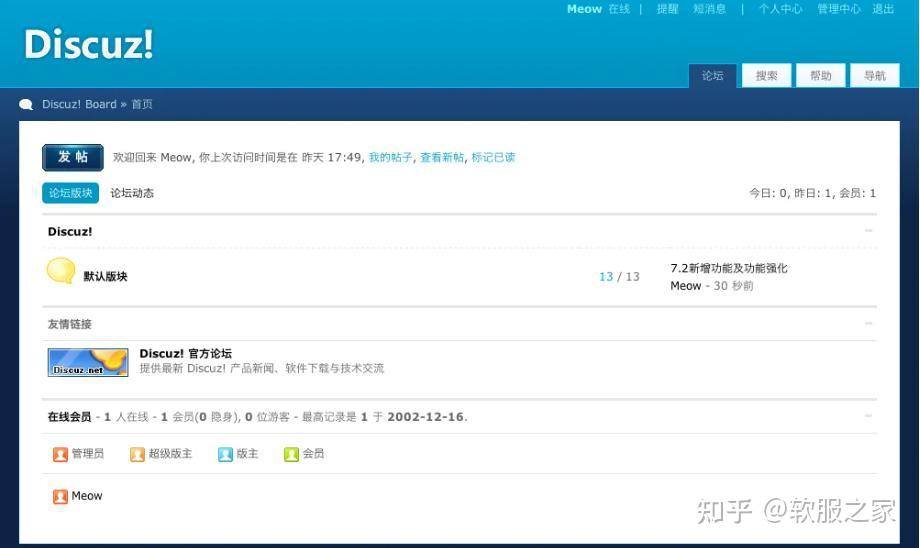
Task: Click the record date 2002-12-16
Action: 425,417
